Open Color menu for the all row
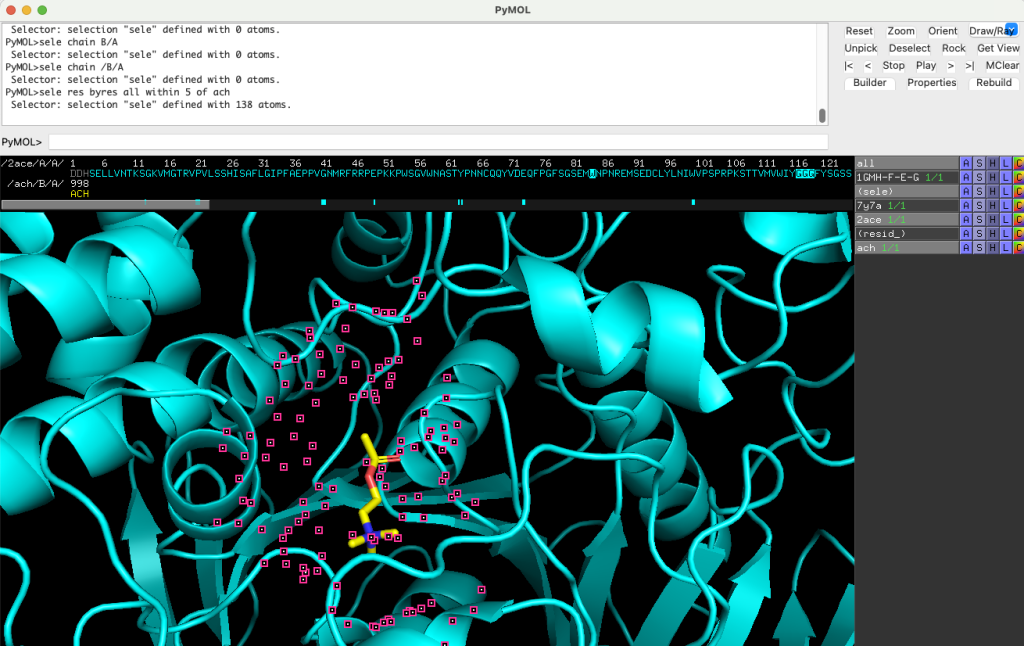Image resolution: width=1024 pixels, height=646 pixels. click(1018, 163)
